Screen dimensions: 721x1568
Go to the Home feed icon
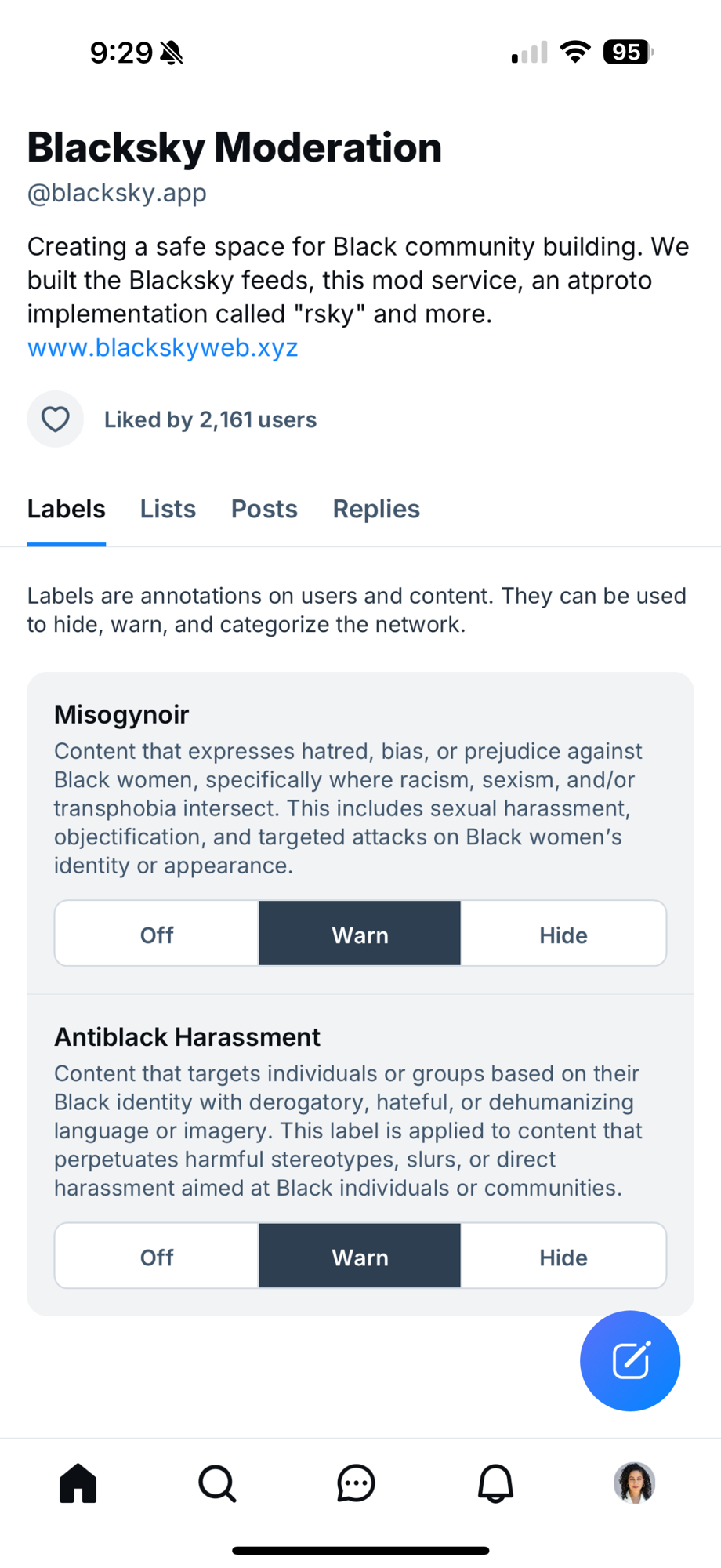(x=78, y=1483)
